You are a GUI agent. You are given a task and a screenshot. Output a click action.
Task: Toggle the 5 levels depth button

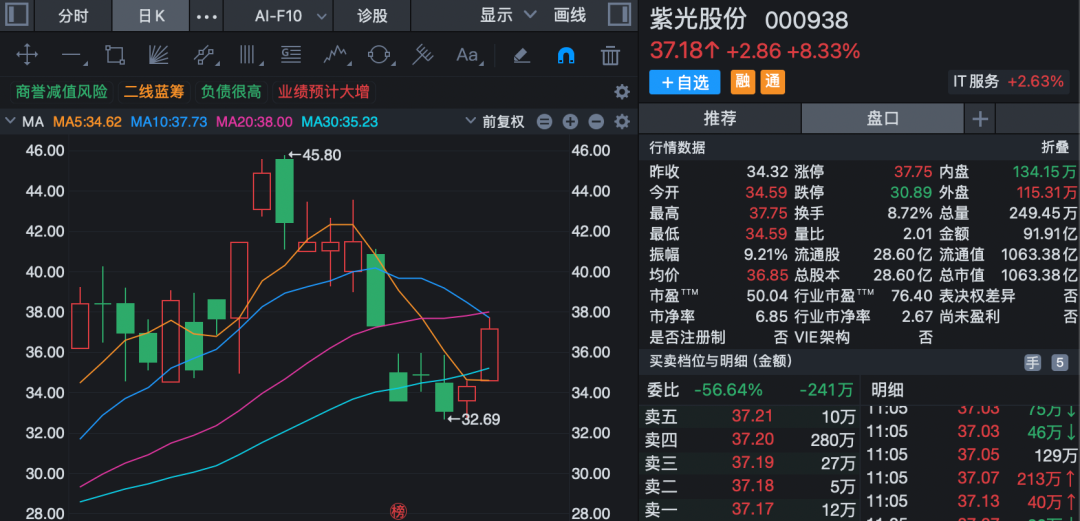coord(1059,363)
